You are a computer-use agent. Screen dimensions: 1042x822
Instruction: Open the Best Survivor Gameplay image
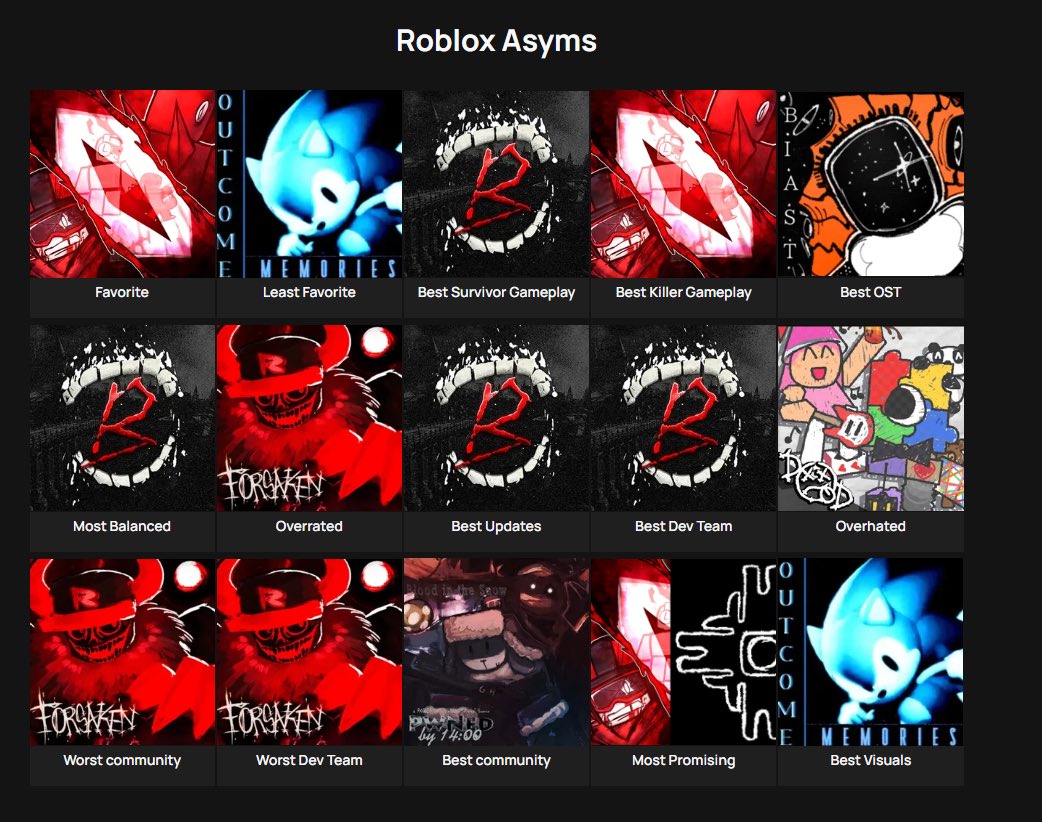(496, 184)
